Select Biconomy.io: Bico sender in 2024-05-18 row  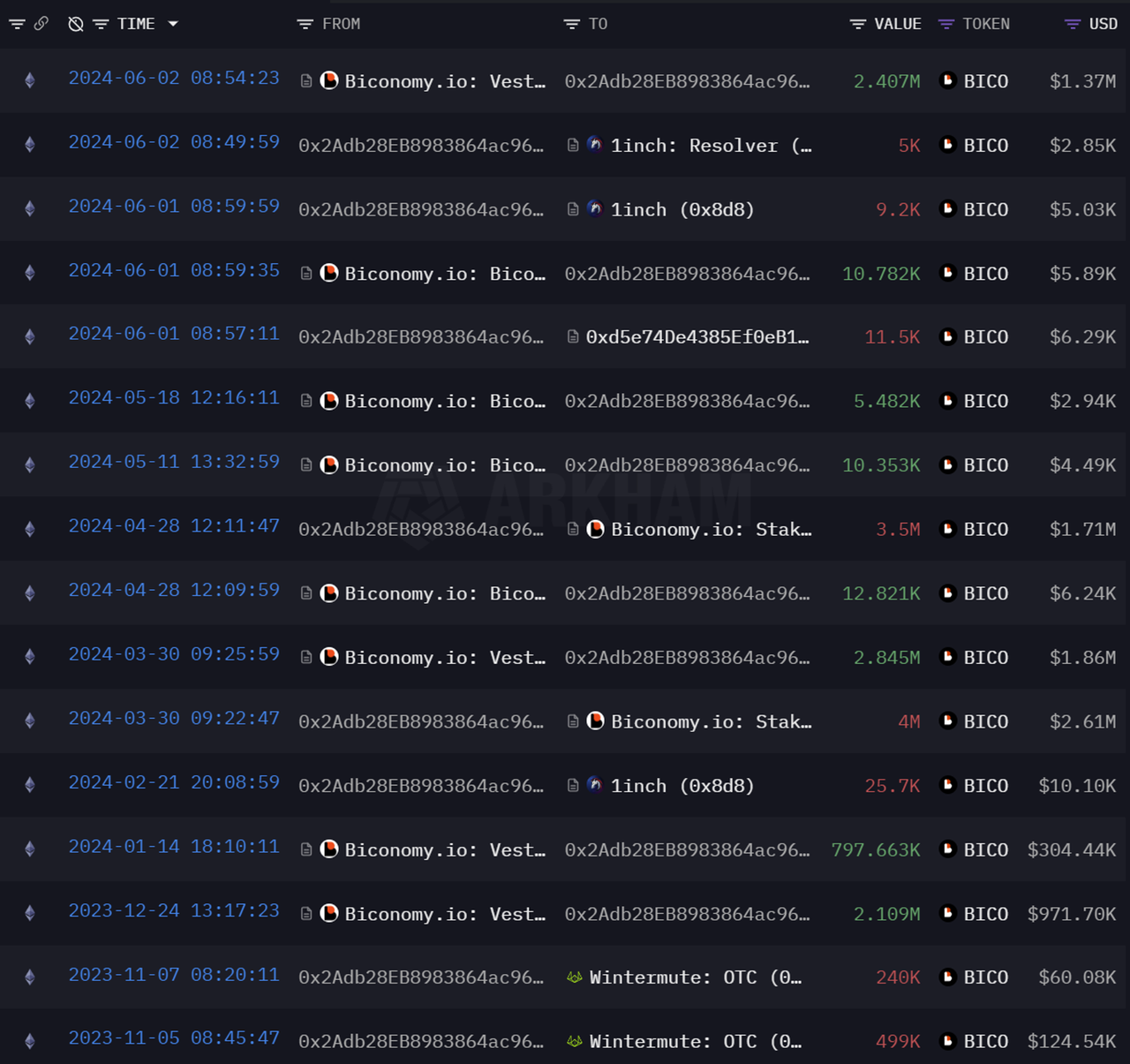445,402
